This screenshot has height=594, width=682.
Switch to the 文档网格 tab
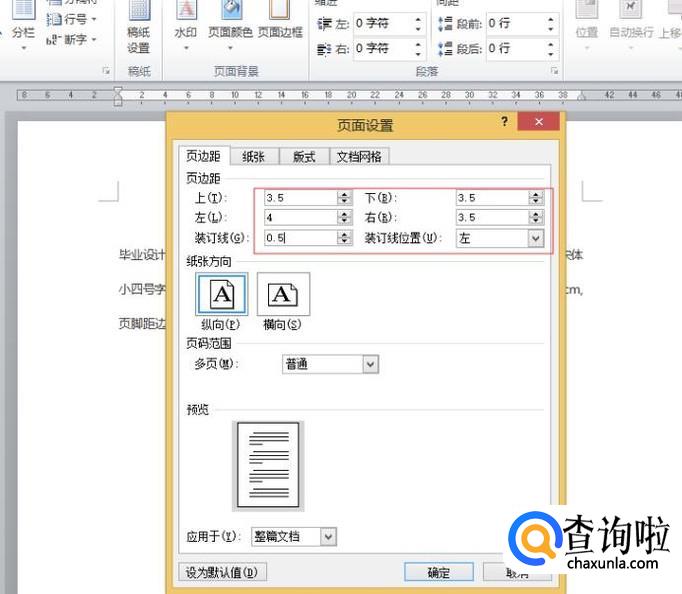[x=359, y=157]
